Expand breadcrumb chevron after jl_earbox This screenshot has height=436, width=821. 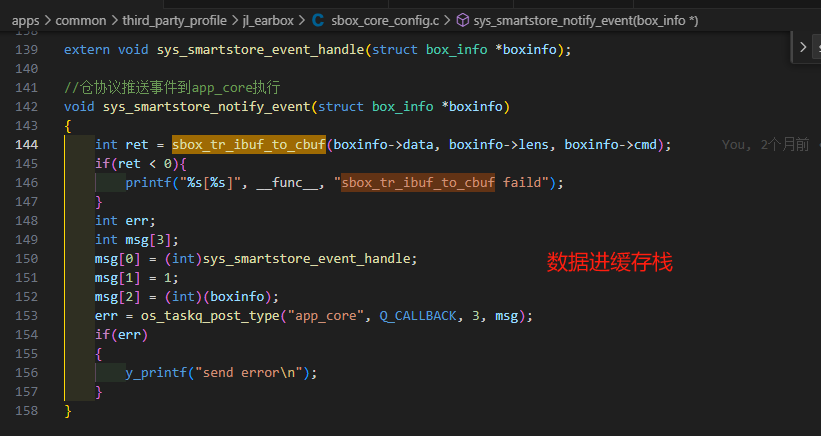tap(302, 21)
